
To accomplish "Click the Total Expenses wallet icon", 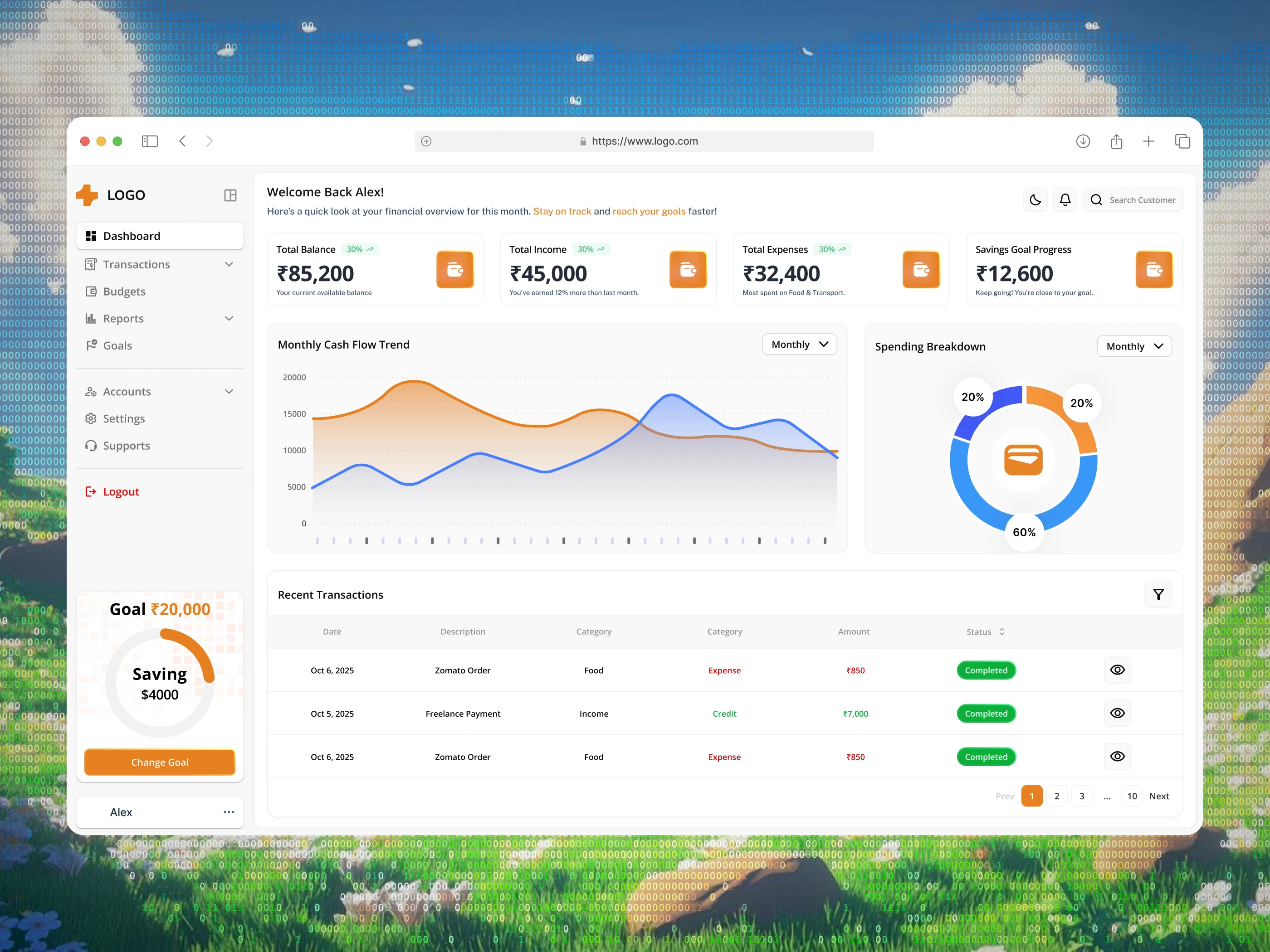I will point(921,269).
